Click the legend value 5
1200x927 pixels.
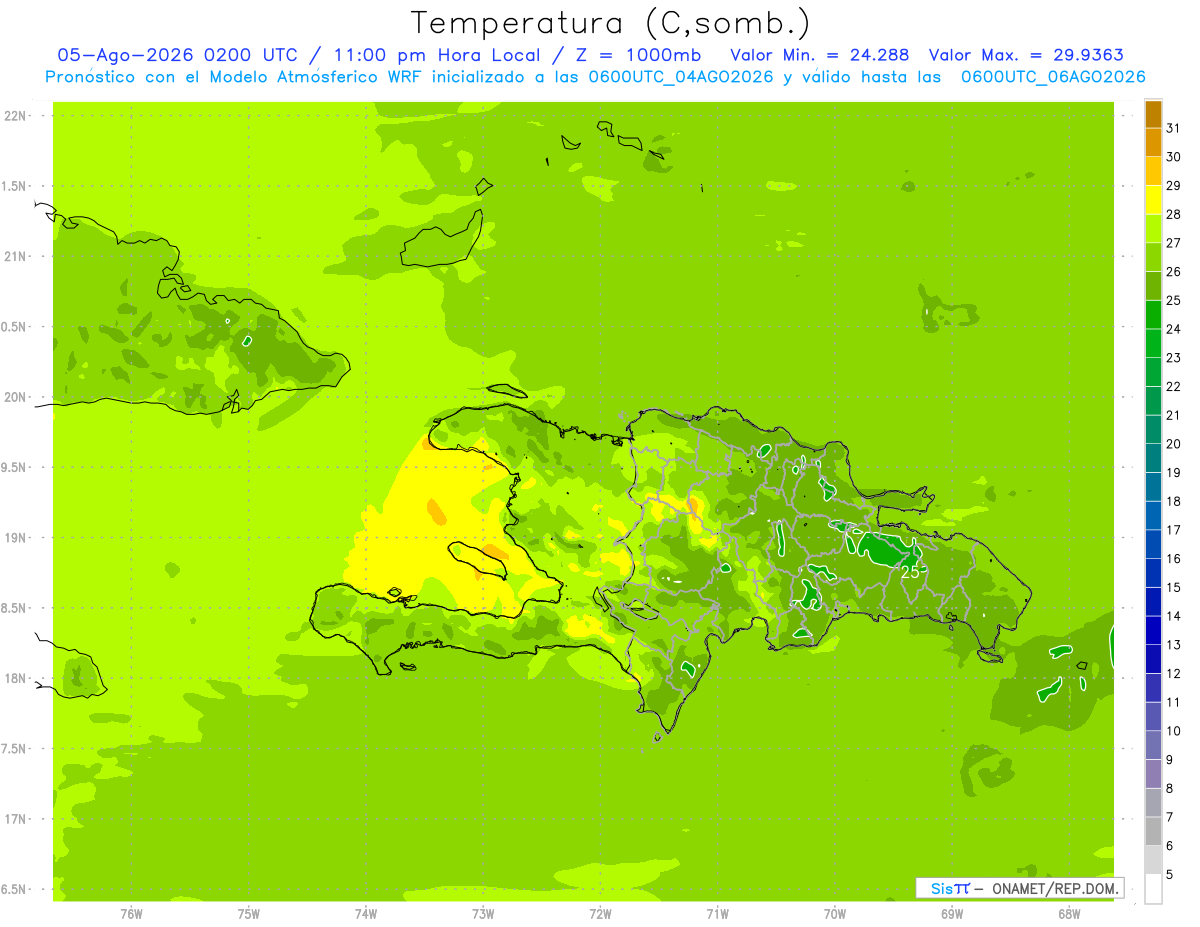point(1170,874)
